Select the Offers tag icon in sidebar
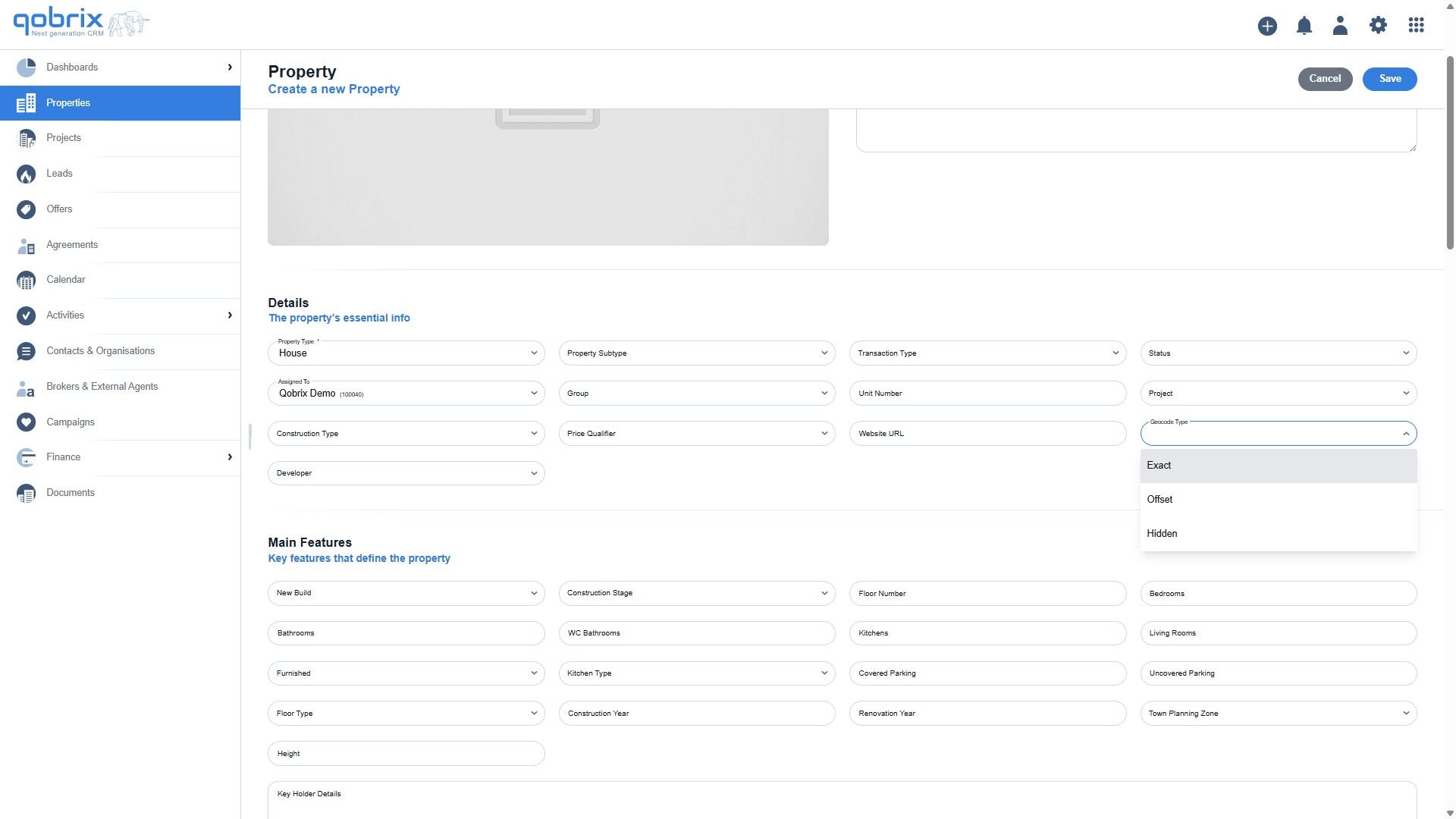The height and width of the screenshot is (819, 1456). 26,209
